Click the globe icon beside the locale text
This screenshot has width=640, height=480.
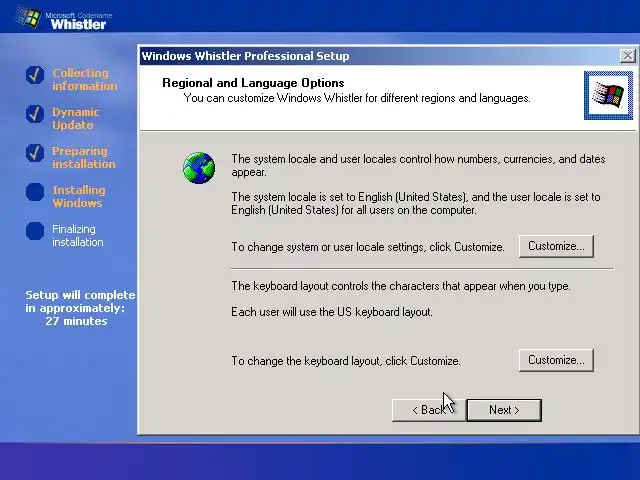tap(199, 168)
